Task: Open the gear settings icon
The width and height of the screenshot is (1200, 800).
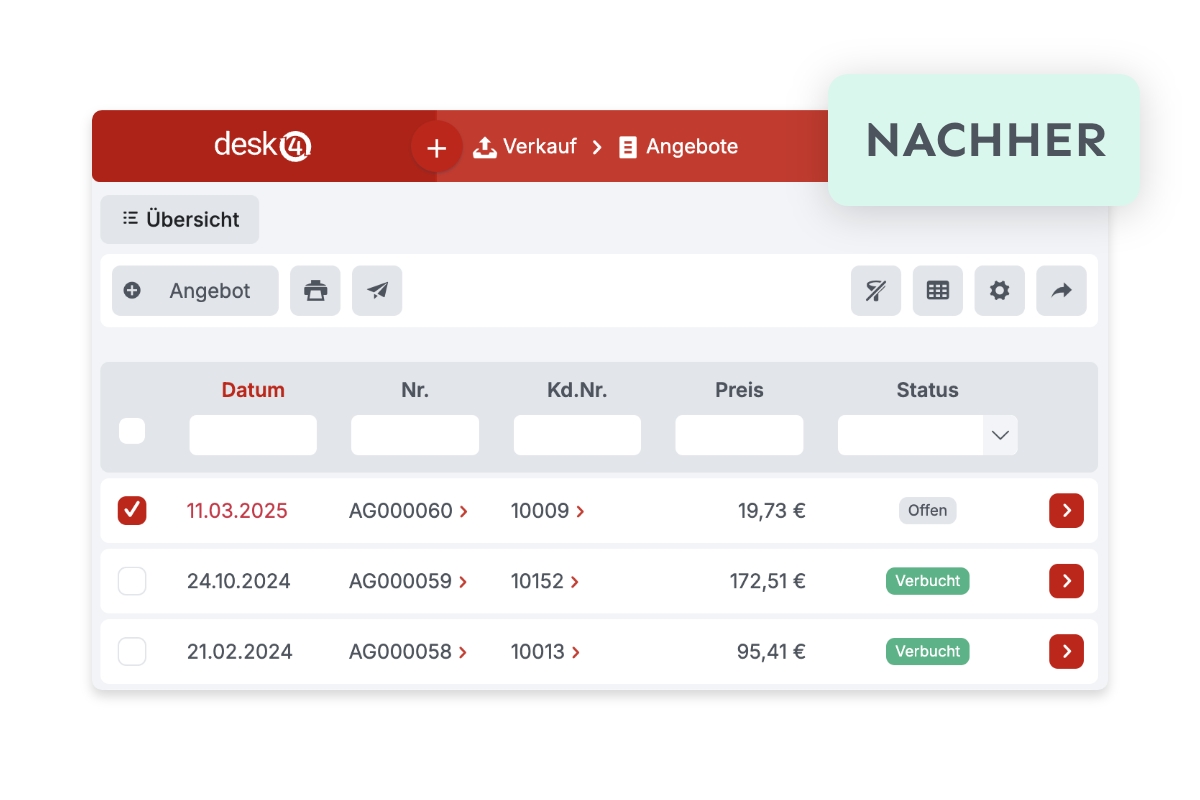Action: coord(1000,291)
